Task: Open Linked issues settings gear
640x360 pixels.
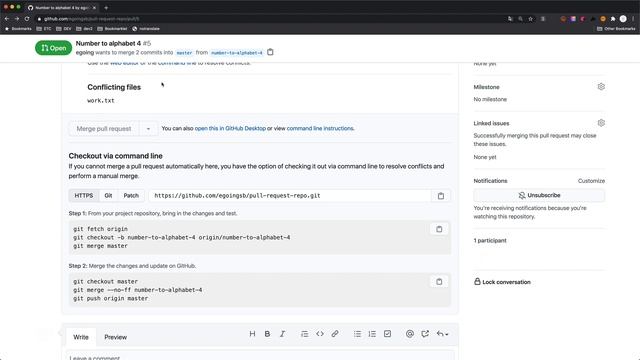Action: (601, 123)
